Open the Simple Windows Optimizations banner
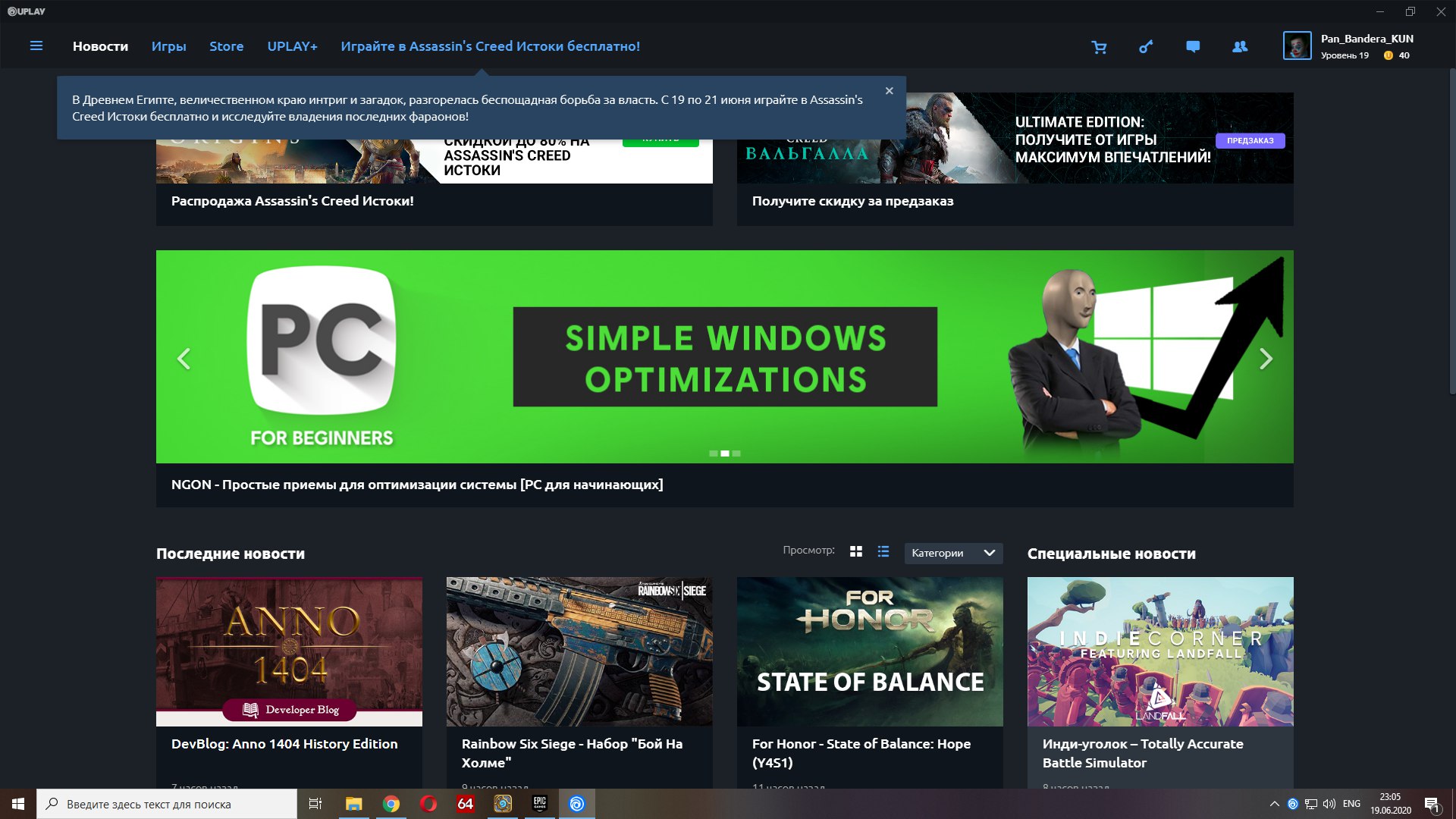1456x819 pixels. click(724, 356)
